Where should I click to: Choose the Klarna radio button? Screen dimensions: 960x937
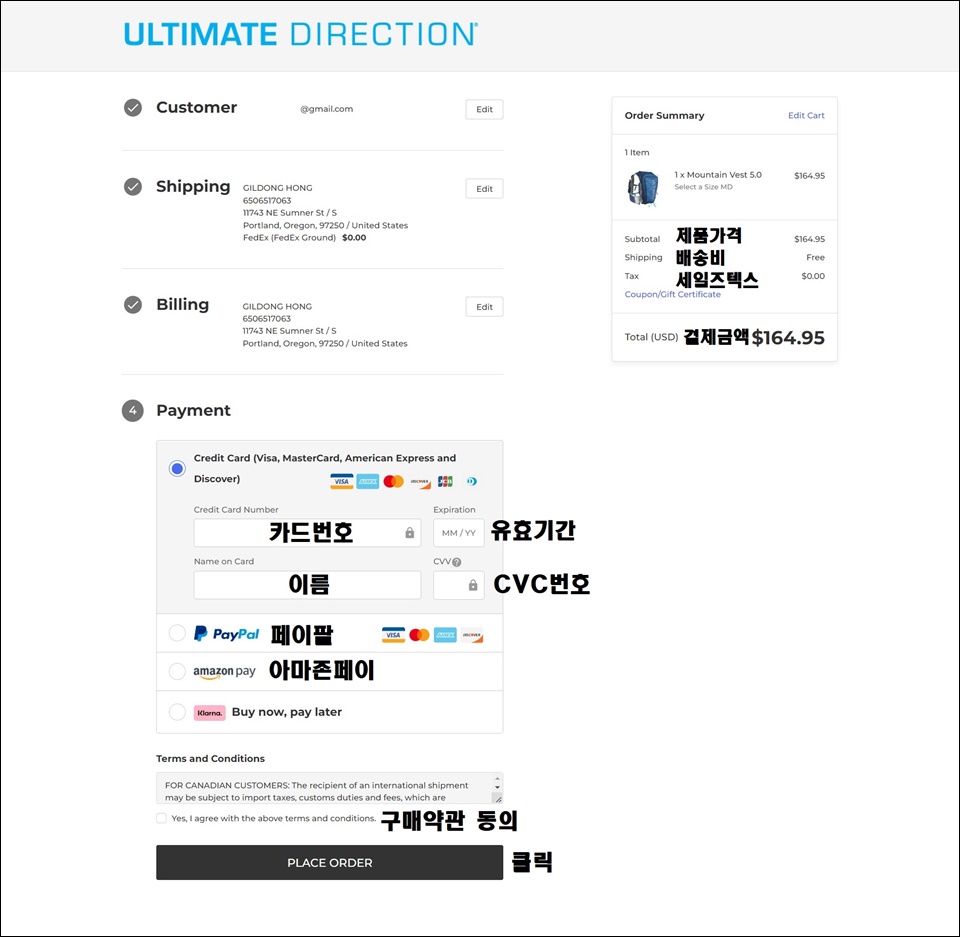point(177,712)
